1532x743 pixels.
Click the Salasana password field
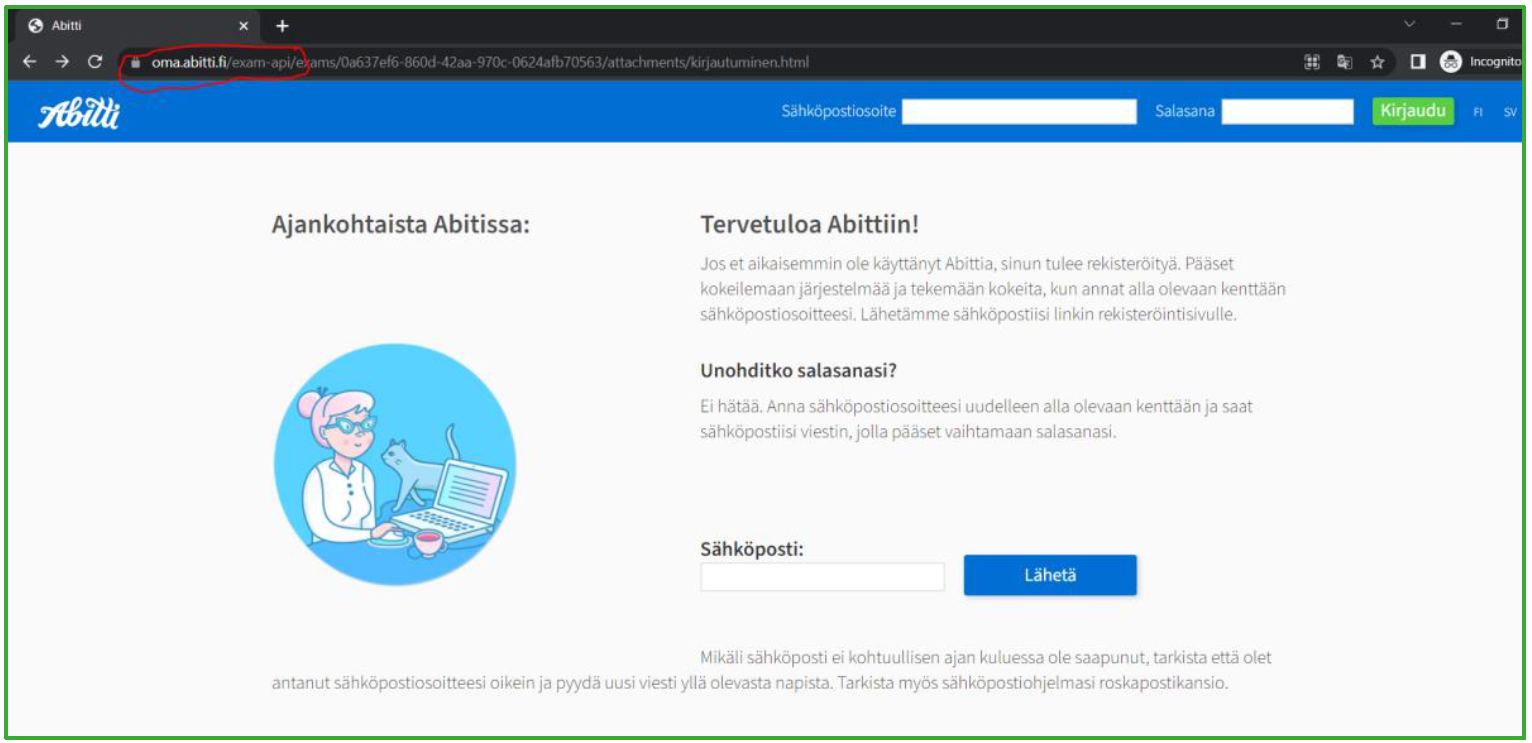tap(1287, 111)
